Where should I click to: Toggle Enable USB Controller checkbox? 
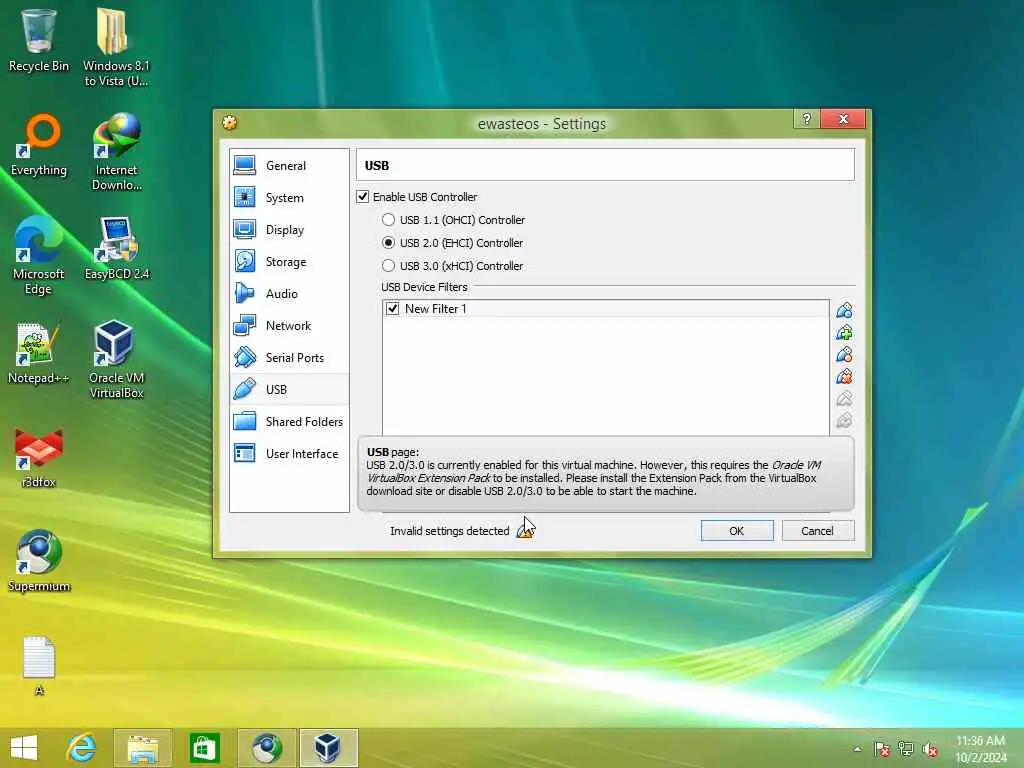coord(362,197)
